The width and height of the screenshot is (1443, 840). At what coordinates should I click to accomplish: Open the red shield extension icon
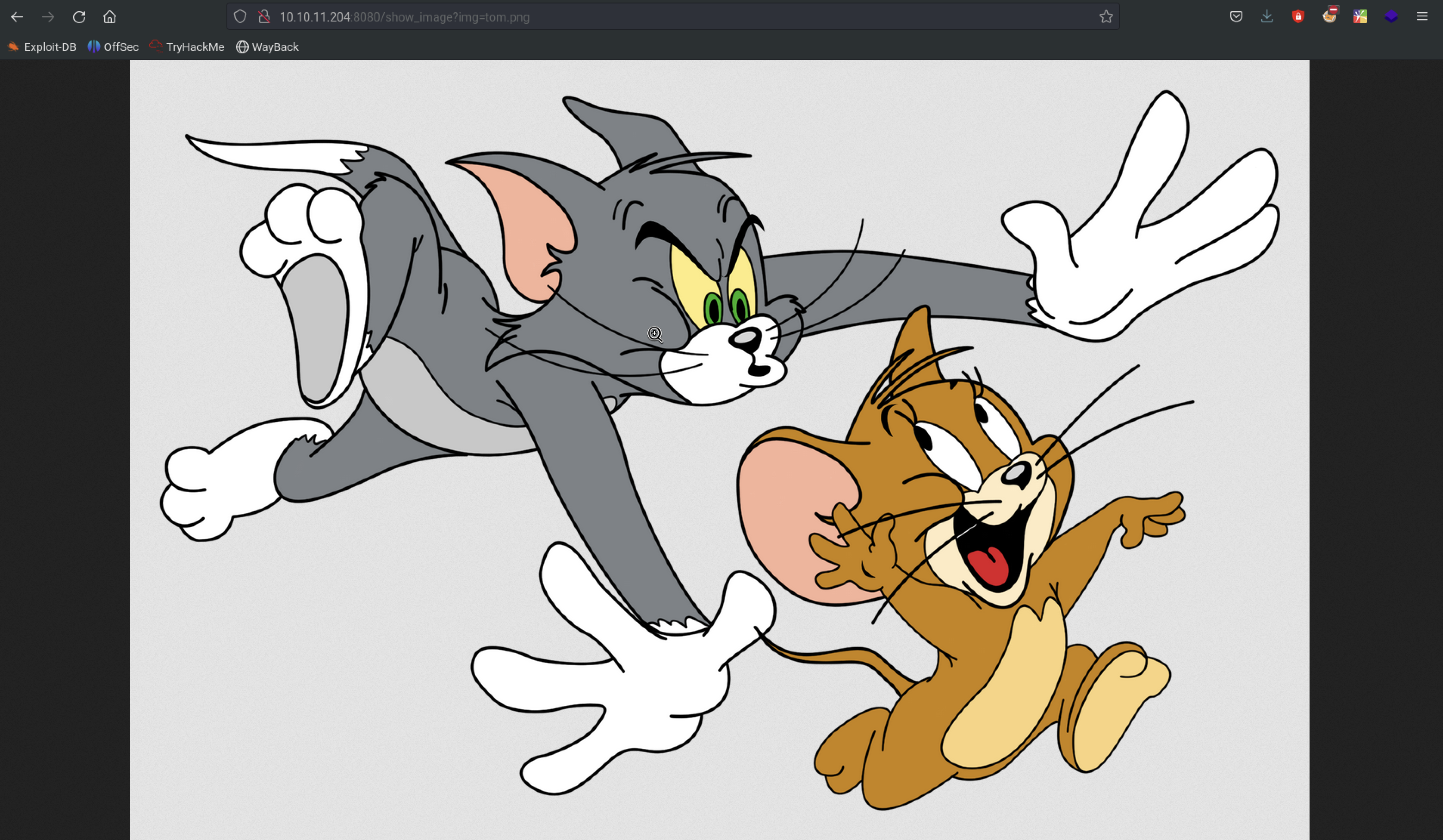click(1298, 17)
